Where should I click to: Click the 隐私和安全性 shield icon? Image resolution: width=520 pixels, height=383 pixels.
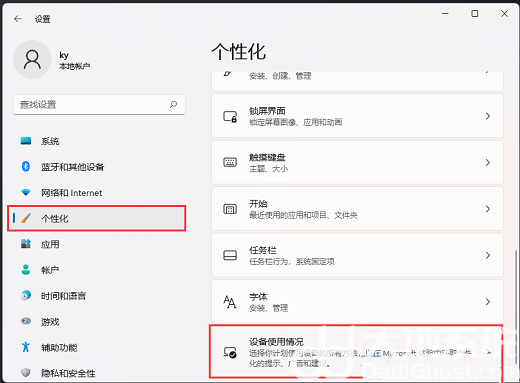pyautogui.click(x=26, y=373)
